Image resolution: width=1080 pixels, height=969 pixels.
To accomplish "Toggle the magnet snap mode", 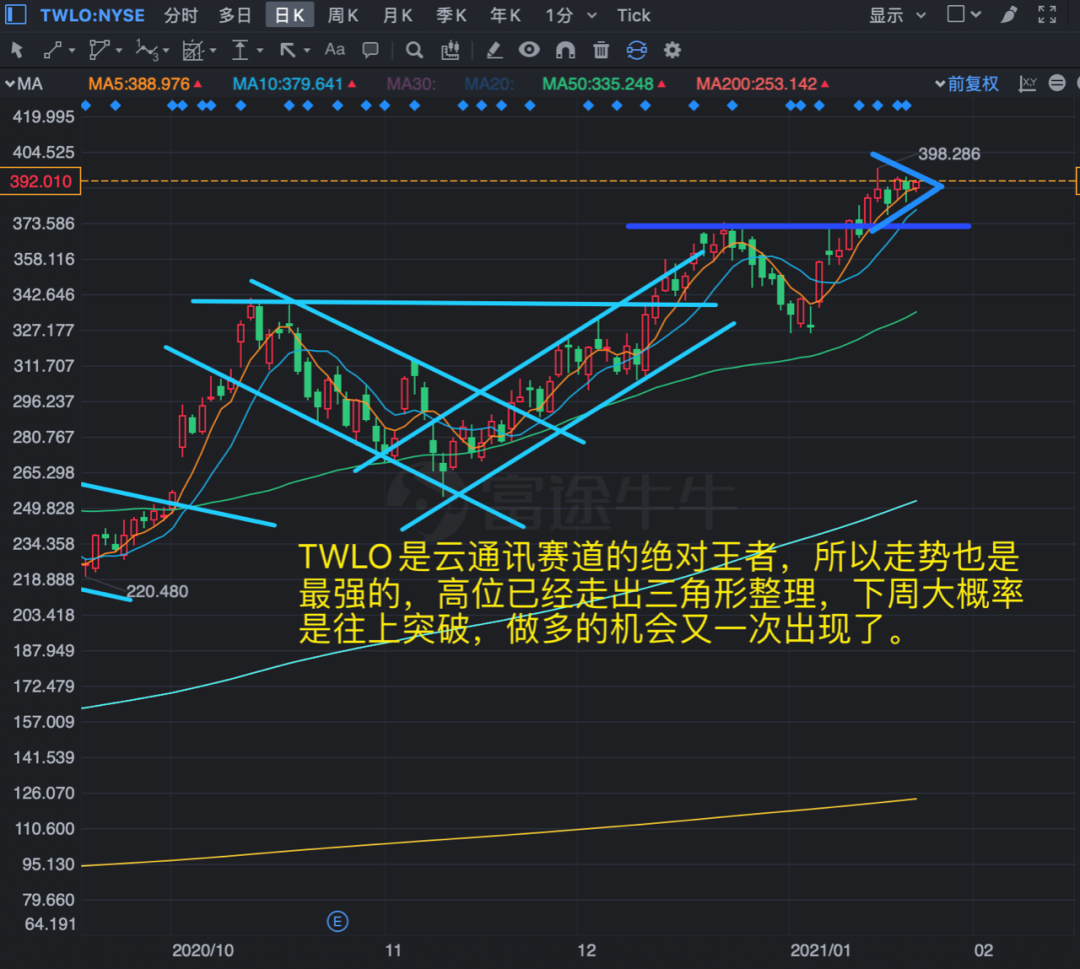I will click(565, 50).
